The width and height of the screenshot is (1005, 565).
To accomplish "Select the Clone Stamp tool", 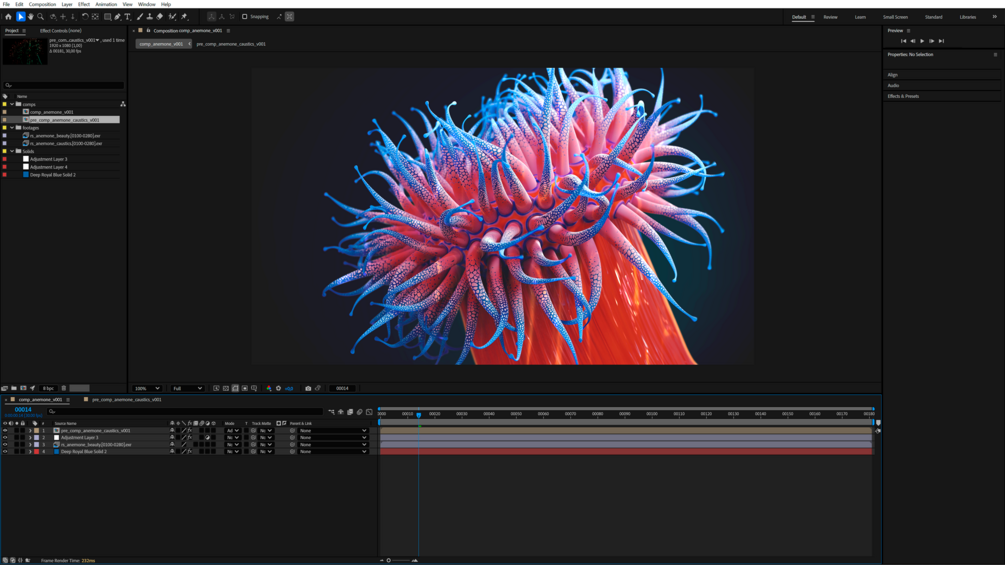I will click(x=149, y=17).
